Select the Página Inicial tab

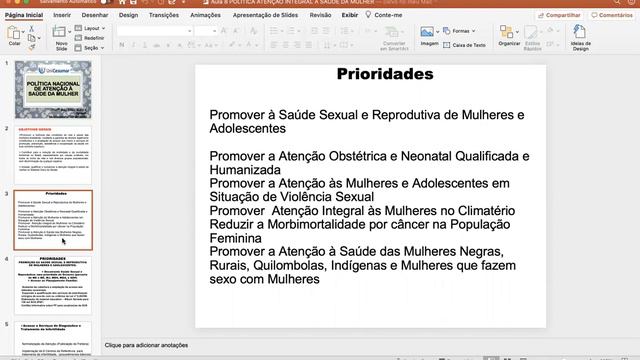24,15
